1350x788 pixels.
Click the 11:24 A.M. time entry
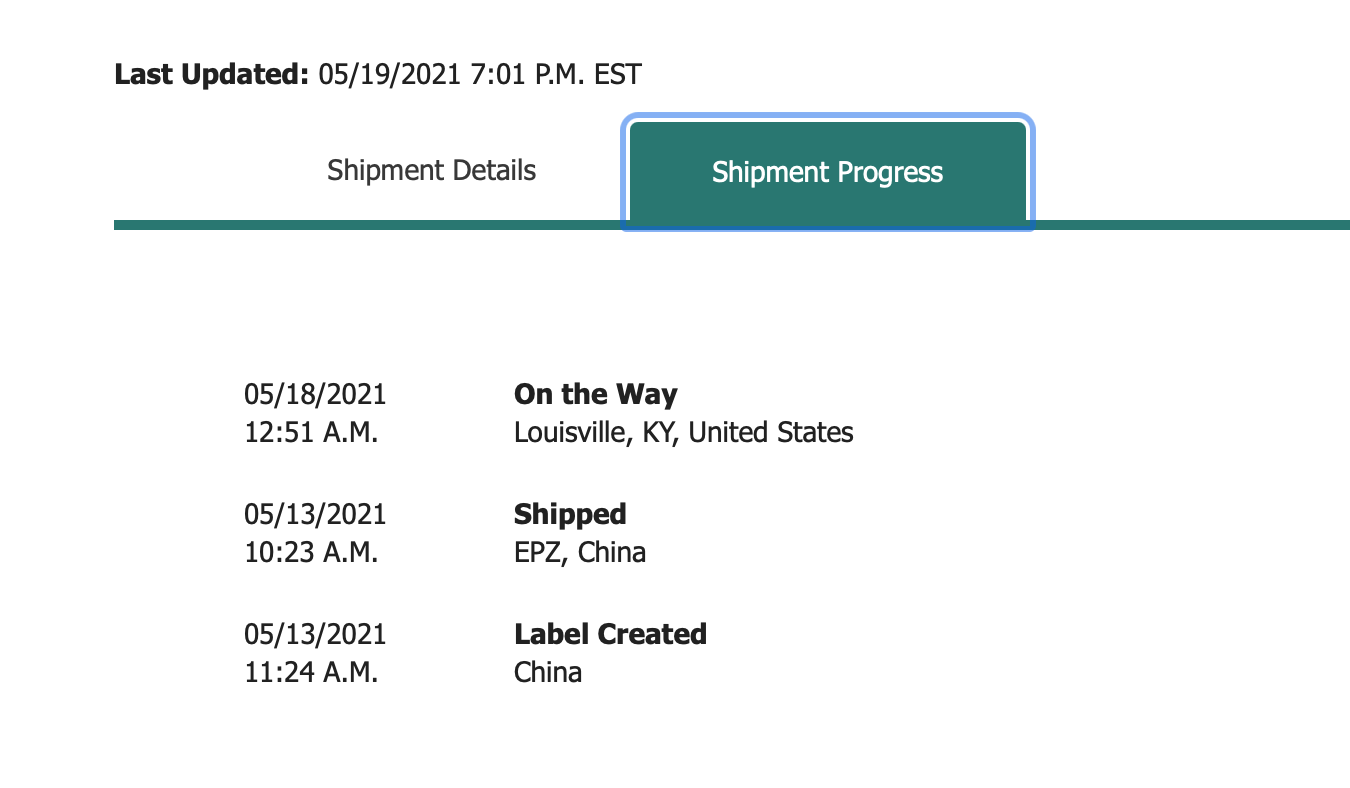(311, 672)
